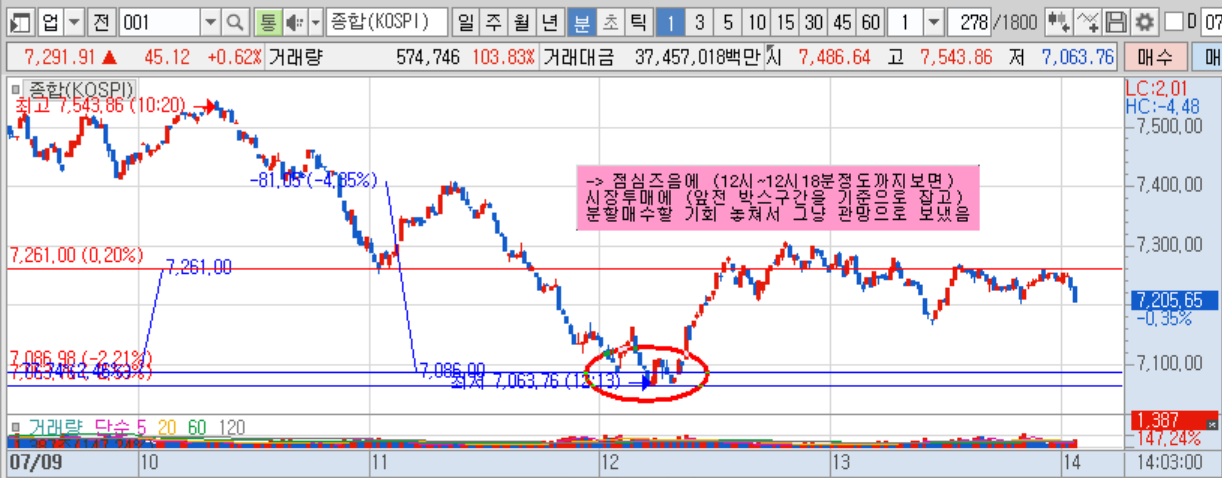Select the 10-minute interval button
Screen dimensions: 1222x478
757,22
